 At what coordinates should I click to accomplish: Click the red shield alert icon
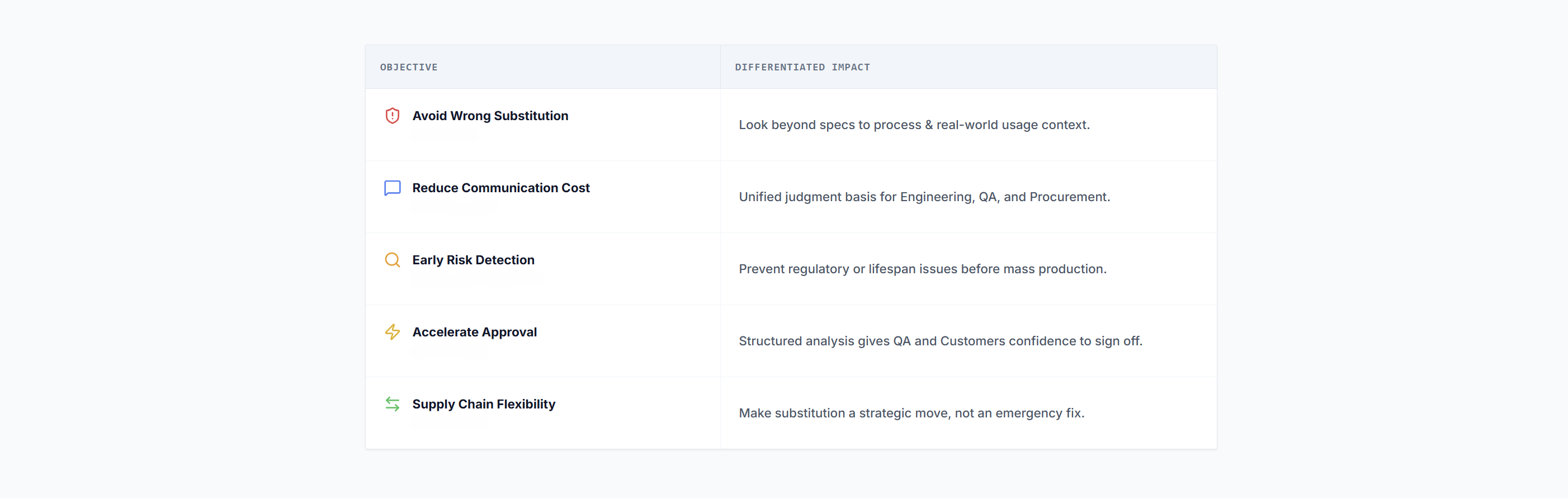[393, 116]
